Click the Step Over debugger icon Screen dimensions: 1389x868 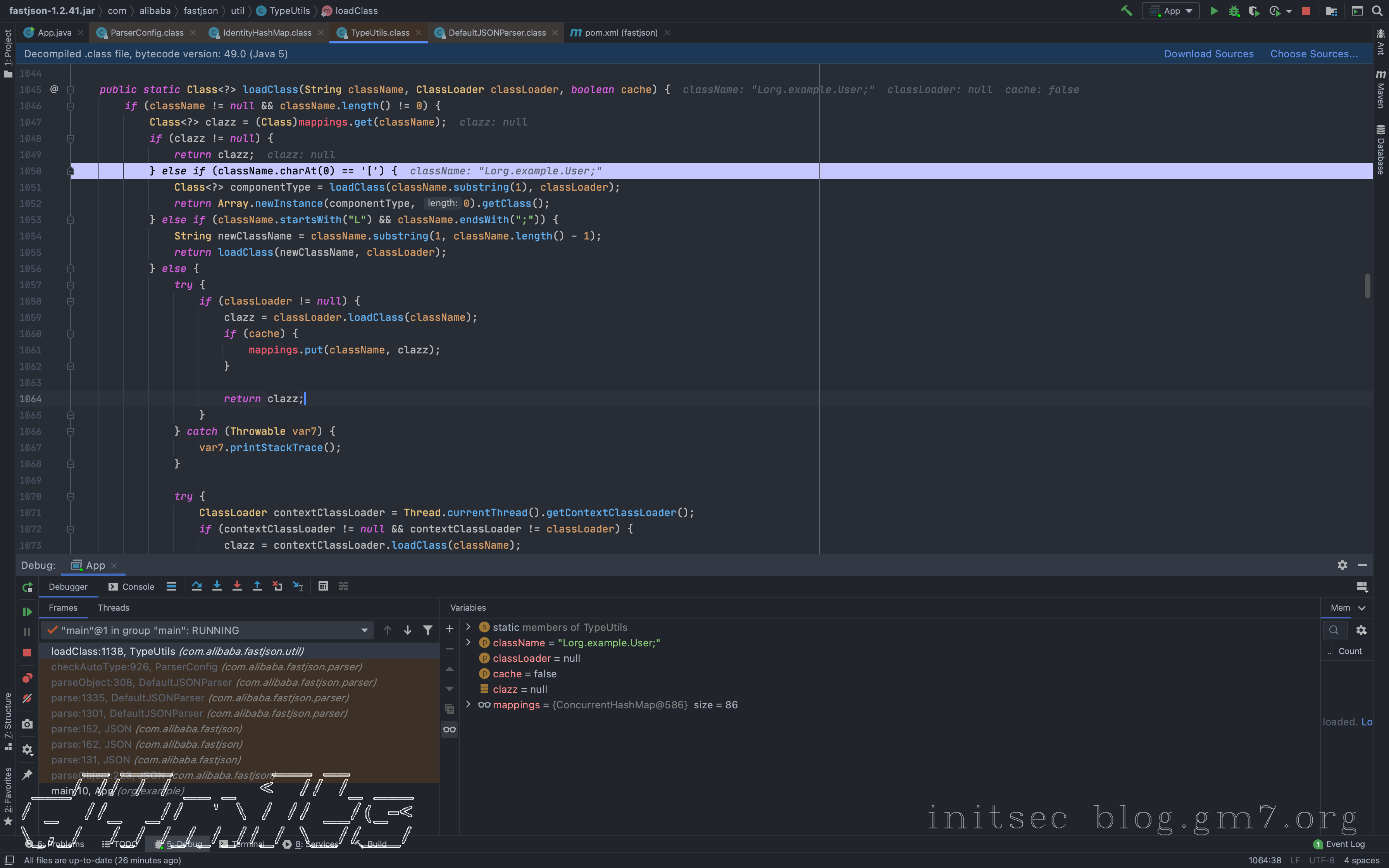tap(196, 586)
